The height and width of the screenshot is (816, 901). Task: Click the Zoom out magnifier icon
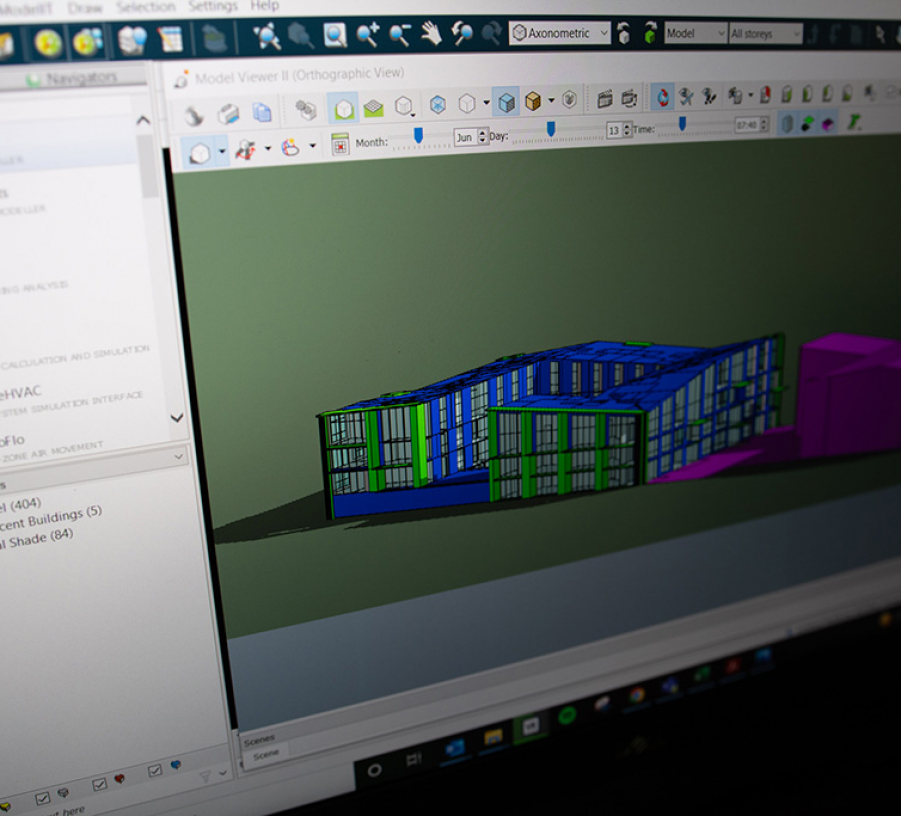tap(400, 34)
